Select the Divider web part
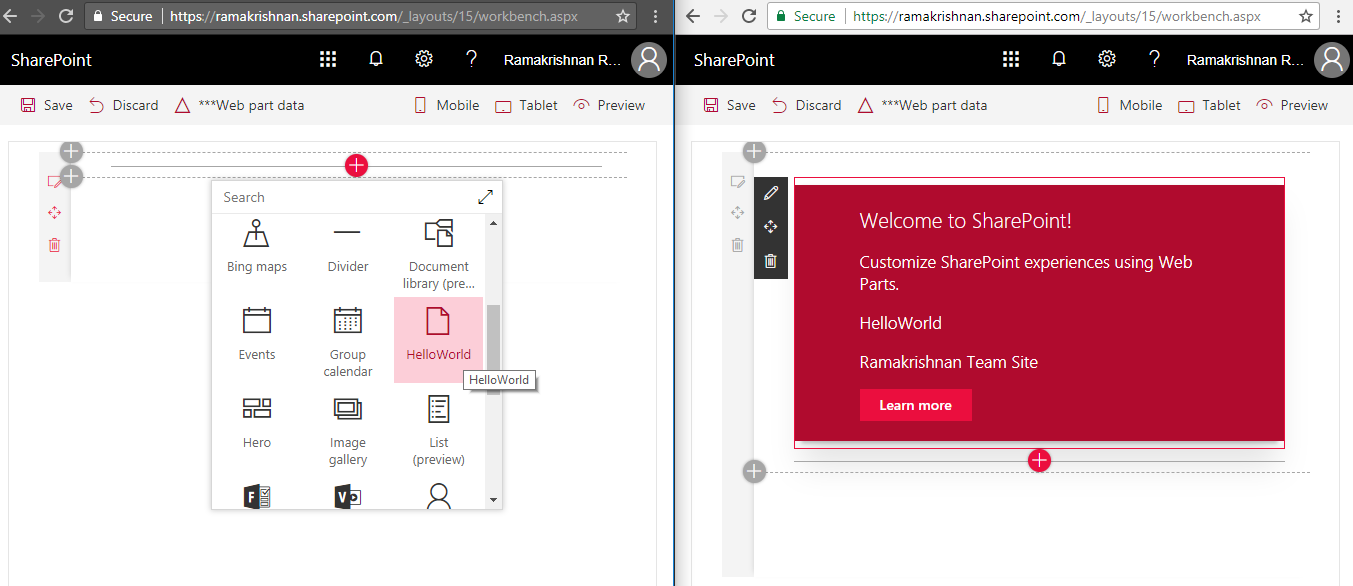This screenshot has width=1353, height=586. [347, 246]
